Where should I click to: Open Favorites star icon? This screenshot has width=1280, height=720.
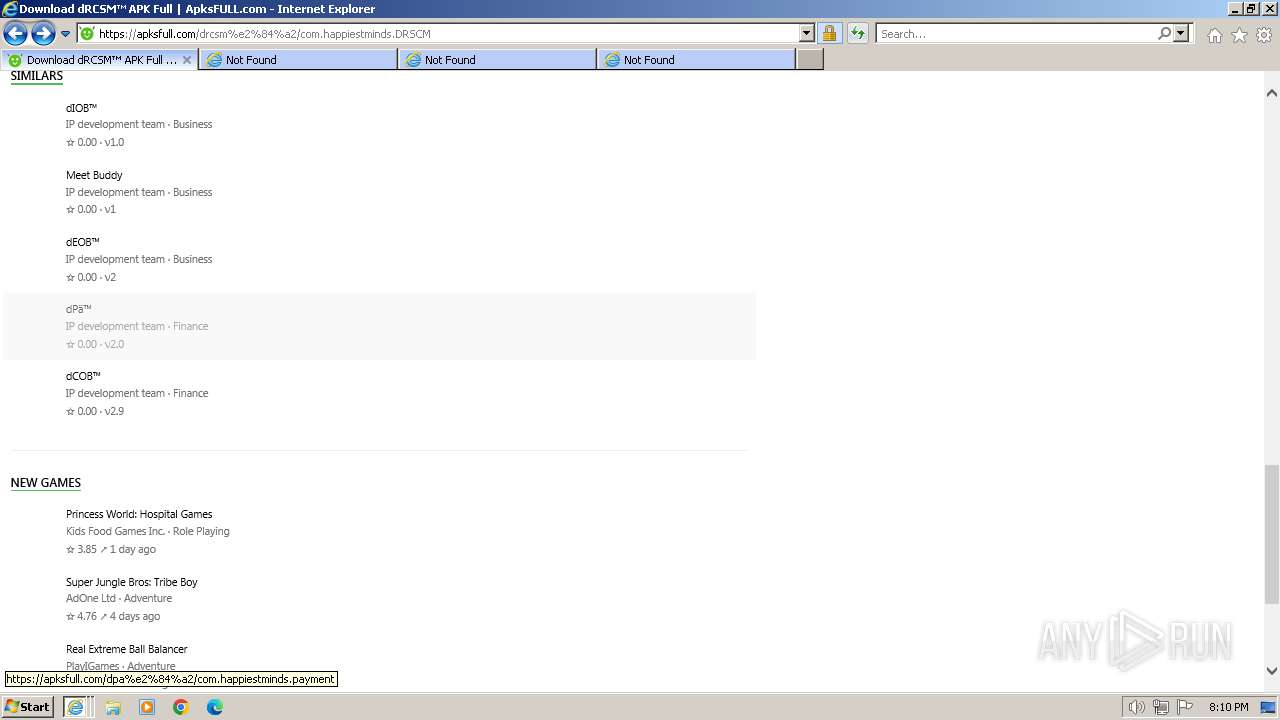tap(1239, 35)
